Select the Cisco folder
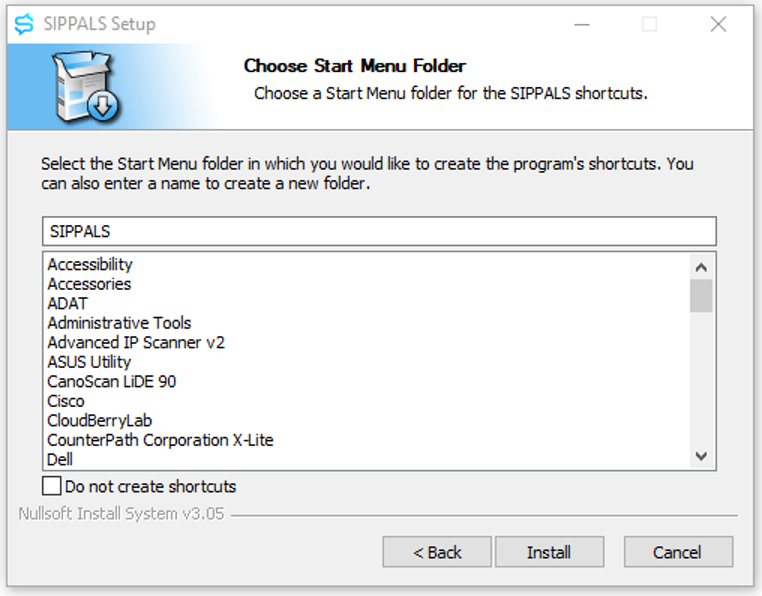Screen dimensions: 762x596 [x=66, y=401]
